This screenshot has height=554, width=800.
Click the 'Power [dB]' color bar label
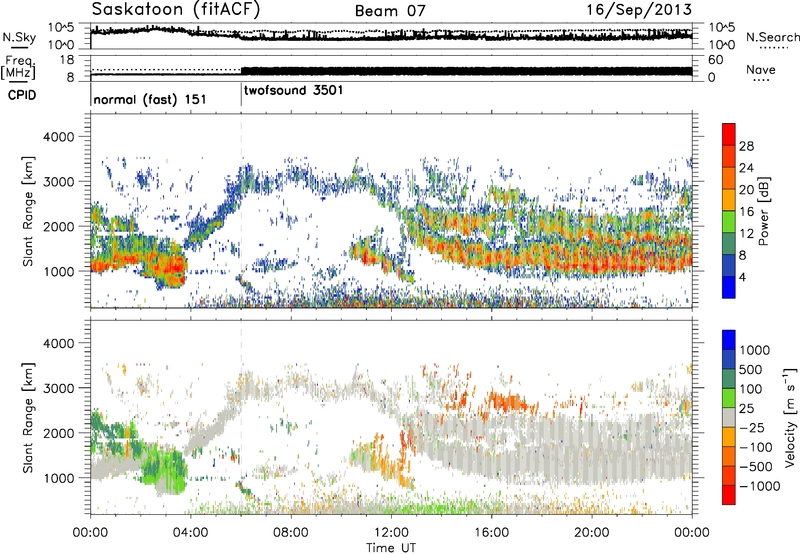(764, 211)
